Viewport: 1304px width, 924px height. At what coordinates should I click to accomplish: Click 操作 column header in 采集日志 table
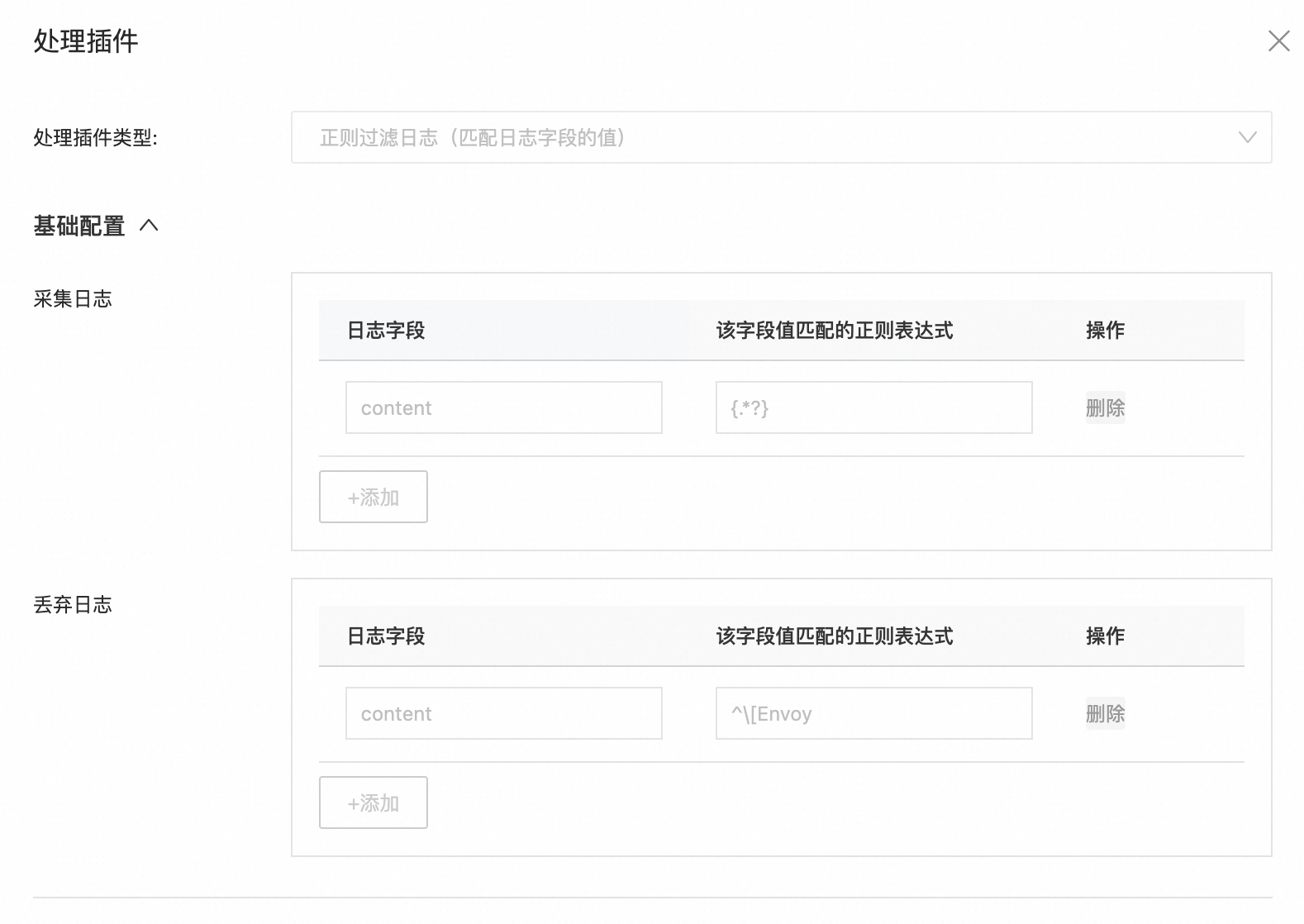(1105, 331)
